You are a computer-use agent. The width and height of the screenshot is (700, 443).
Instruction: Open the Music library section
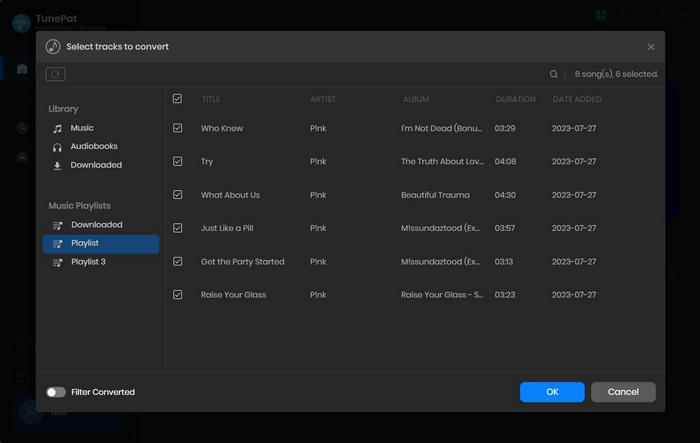click(82, 128)
